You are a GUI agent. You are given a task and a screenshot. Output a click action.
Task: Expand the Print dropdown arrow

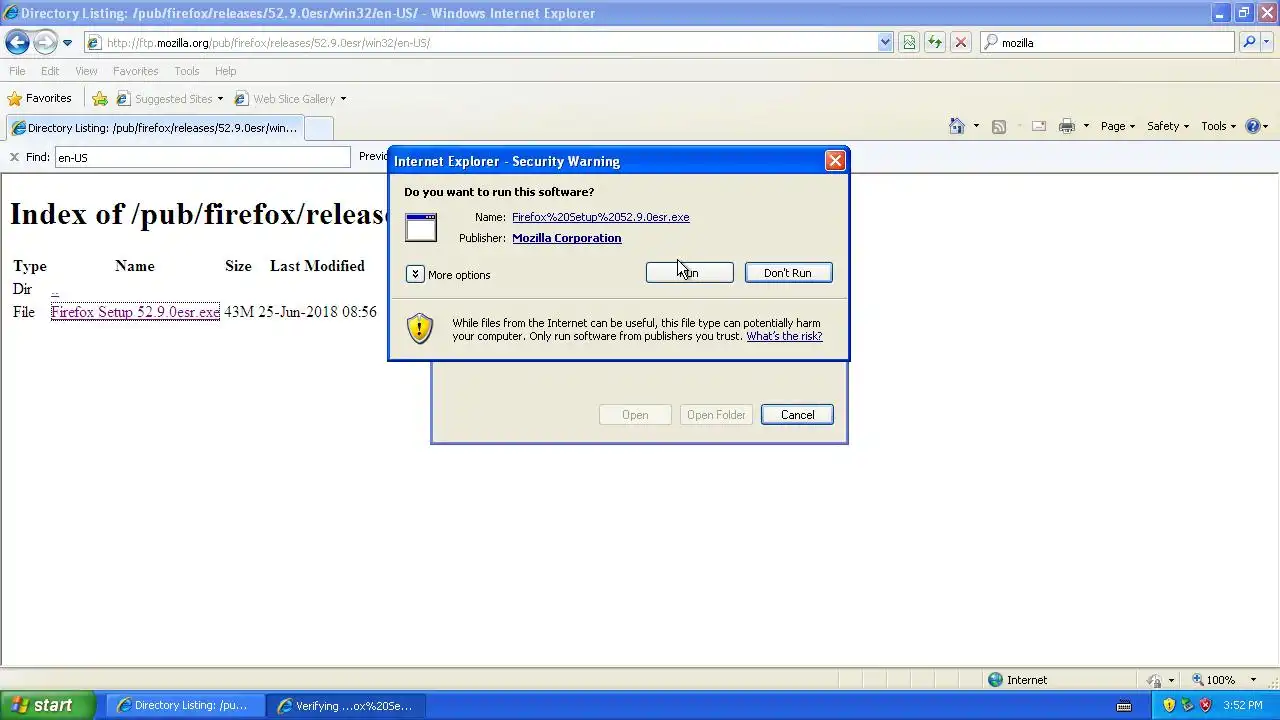point(1086,126)
